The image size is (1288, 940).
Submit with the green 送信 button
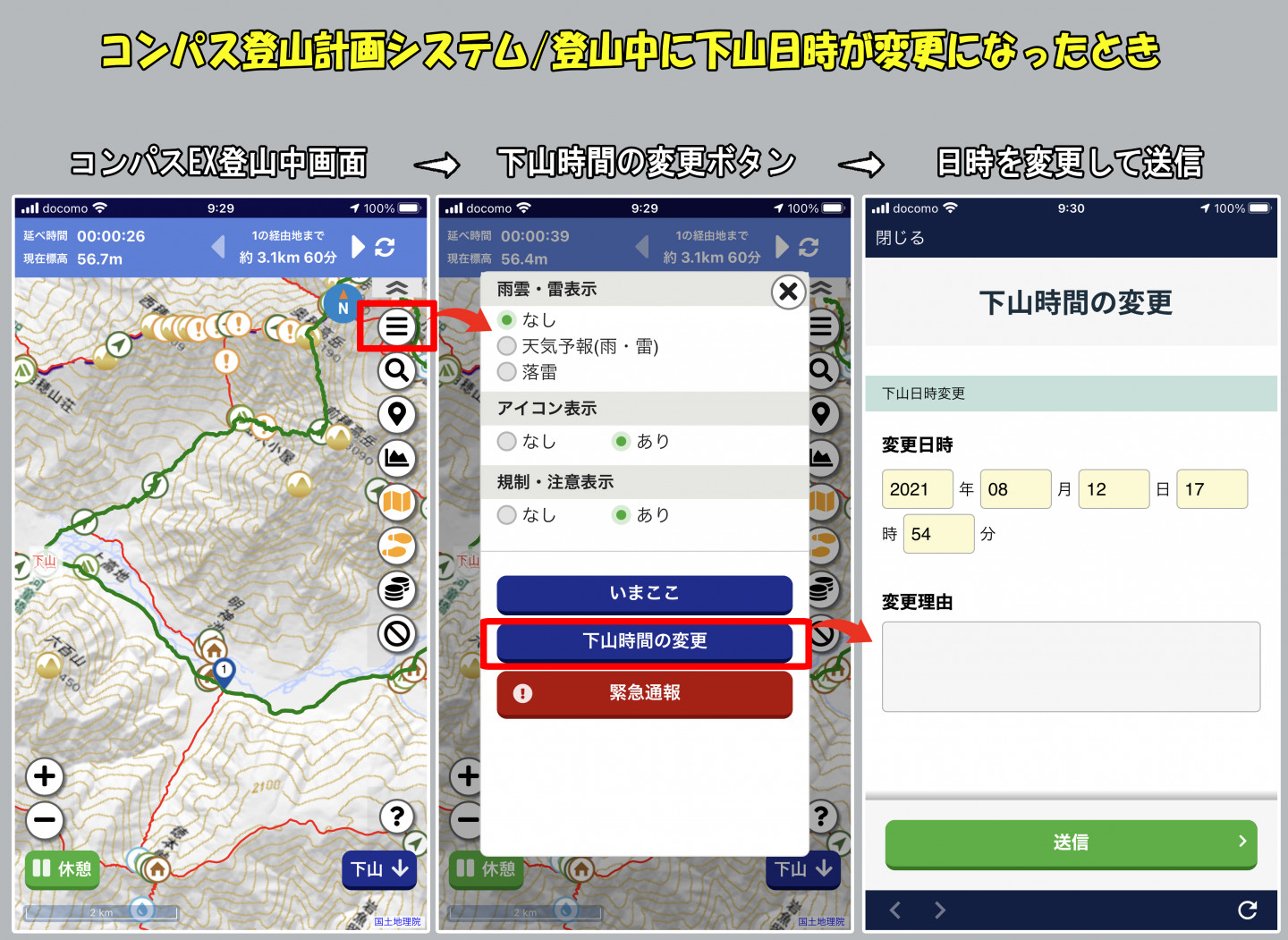click(1071, 843)
